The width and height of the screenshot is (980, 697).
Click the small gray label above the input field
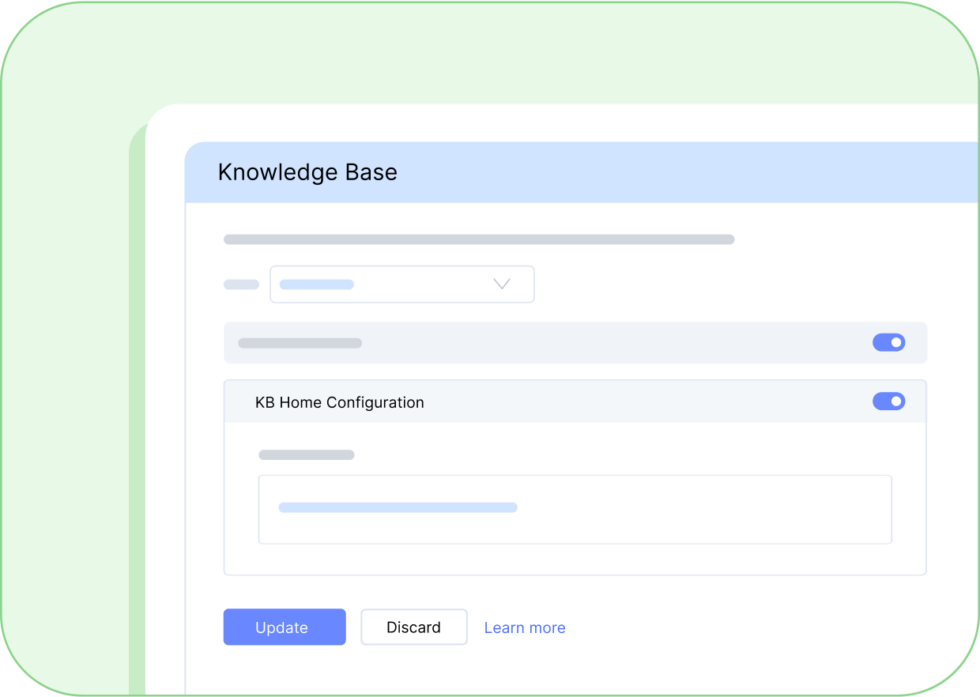(305, 454)
